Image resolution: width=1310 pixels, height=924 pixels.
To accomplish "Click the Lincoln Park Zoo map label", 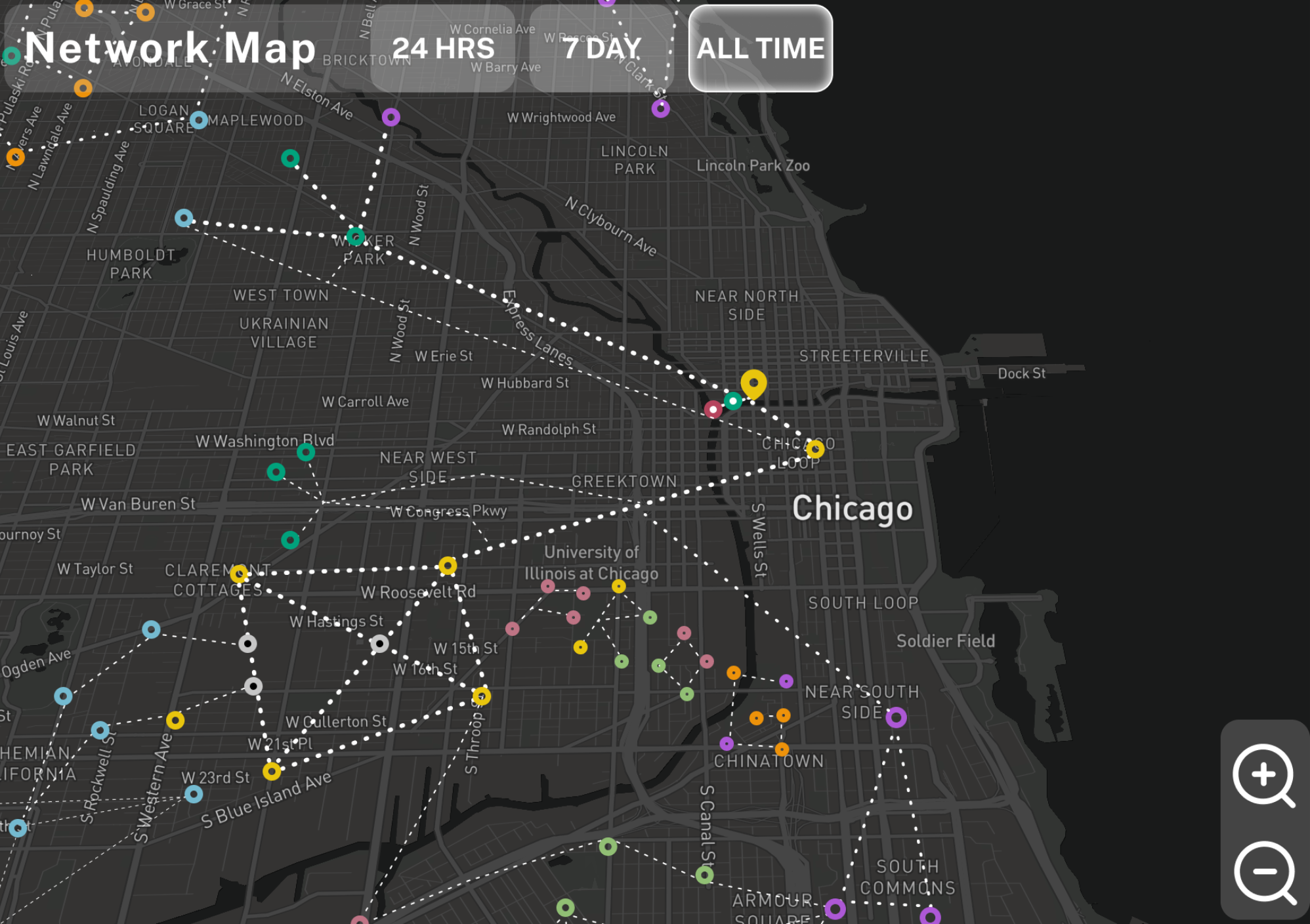I will pyautogui.click(x=753, y=166).
